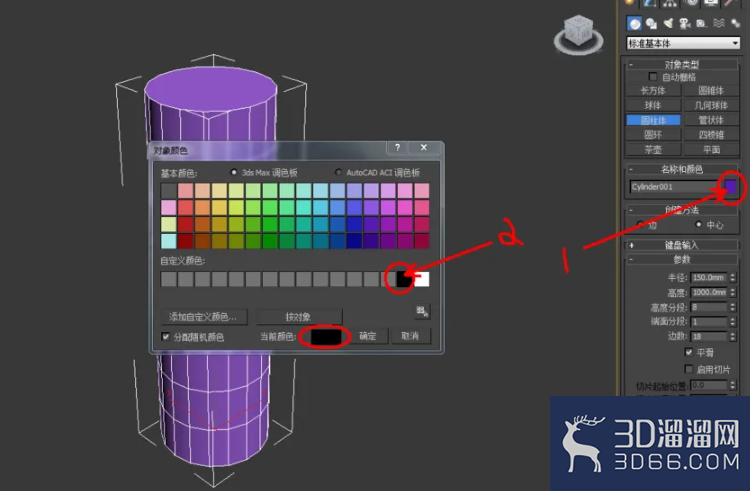Click the 平面 button
The image size is (750, 491).
click(x=711, y=150)
